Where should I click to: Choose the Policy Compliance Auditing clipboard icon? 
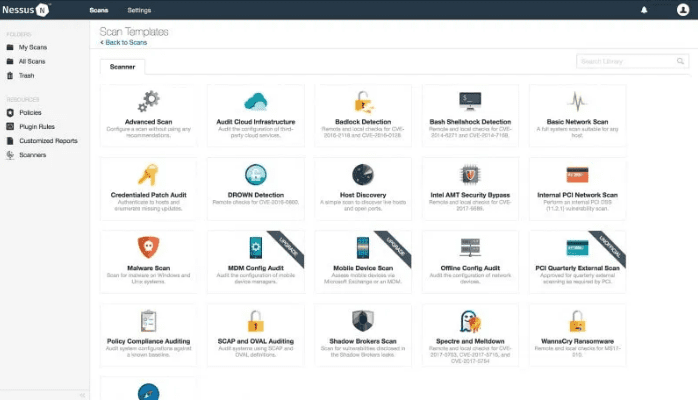pyautogui.click(x=148, y=321)
